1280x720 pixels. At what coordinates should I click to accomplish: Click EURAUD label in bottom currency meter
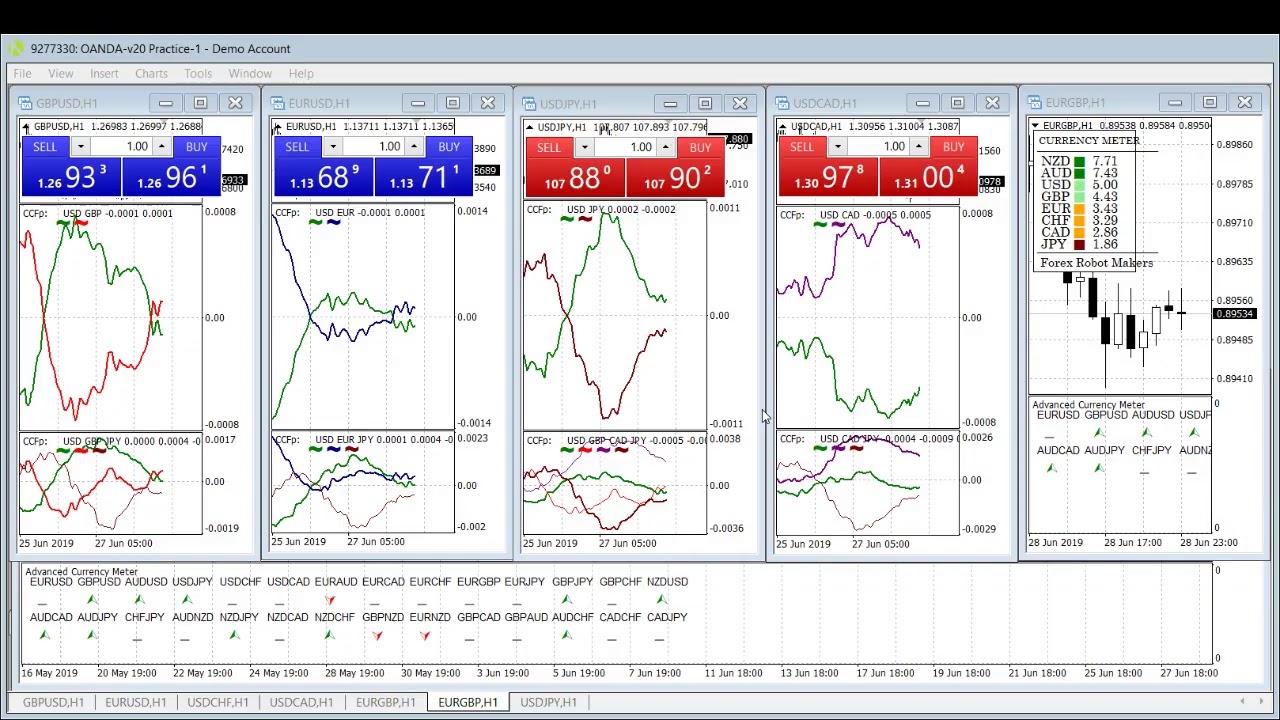(x=336, y=582)
